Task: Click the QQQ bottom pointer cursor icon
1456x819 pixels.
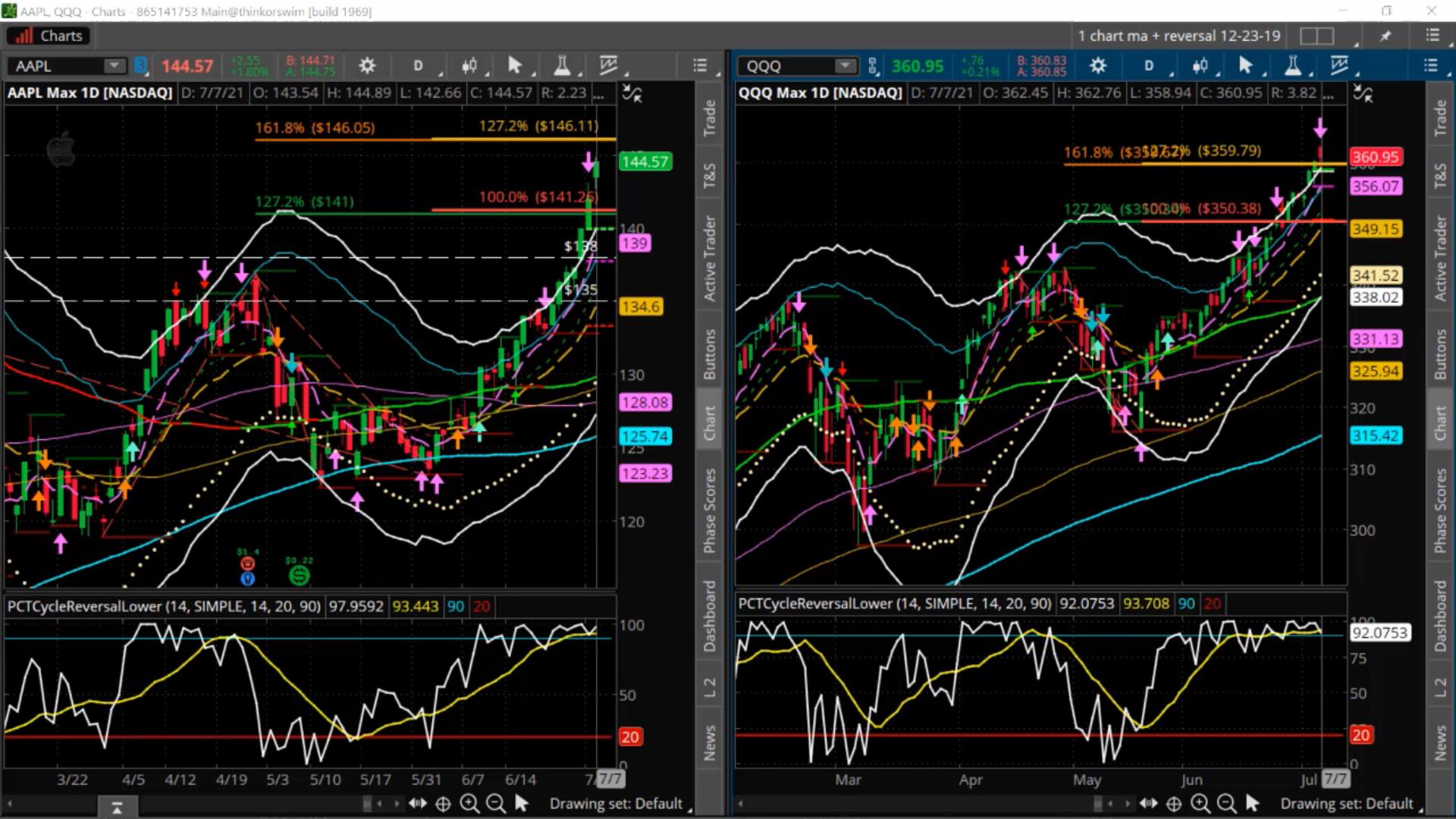Action: [1252, 803]
